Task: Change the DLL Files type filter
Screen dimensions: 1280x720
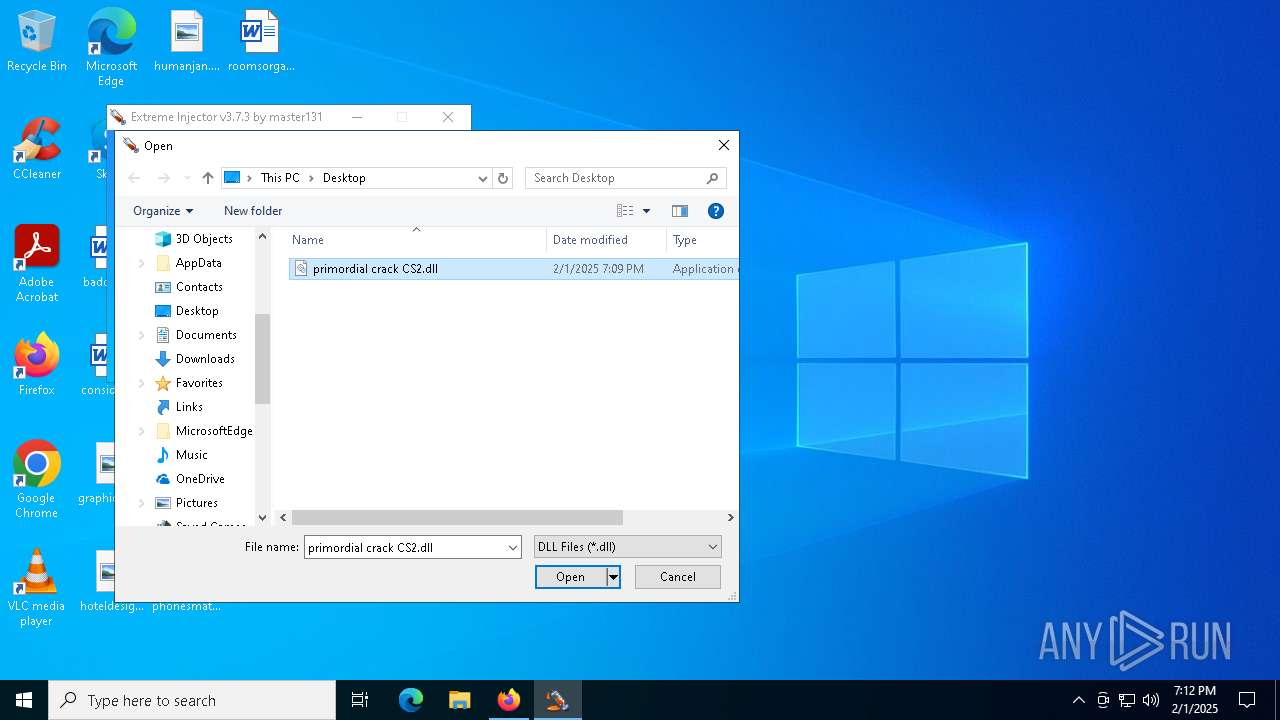Action: [x=628, y=547]
